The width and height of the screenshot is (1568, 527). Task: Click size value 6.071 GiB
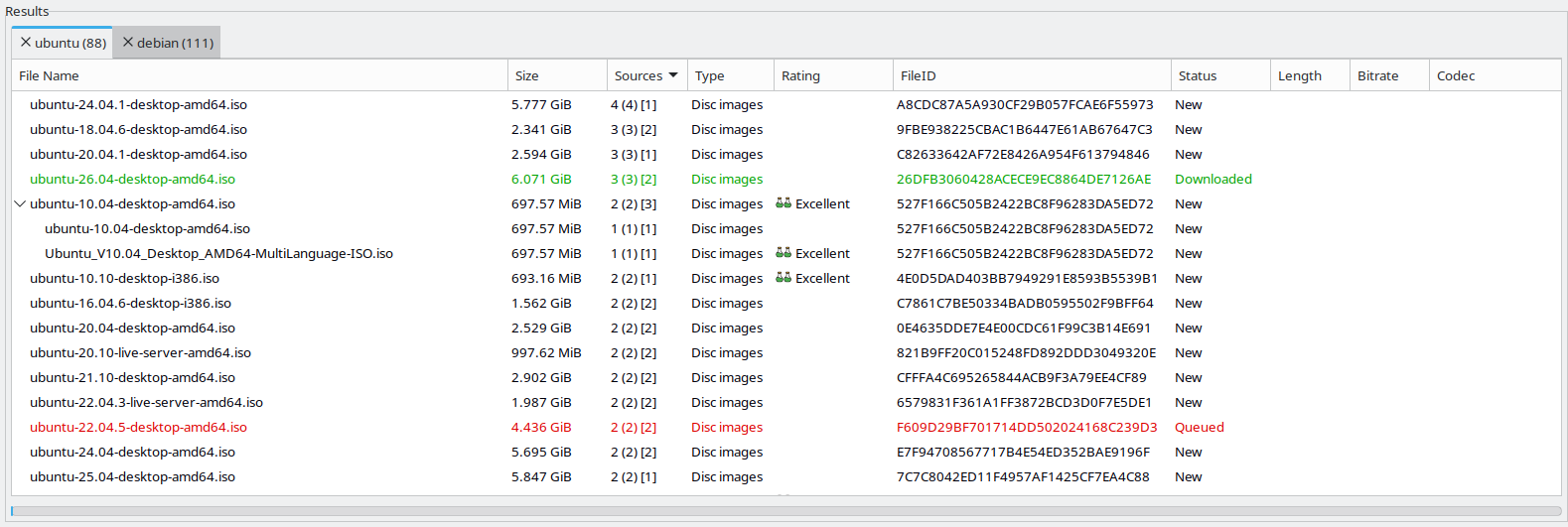coord(541,179)
